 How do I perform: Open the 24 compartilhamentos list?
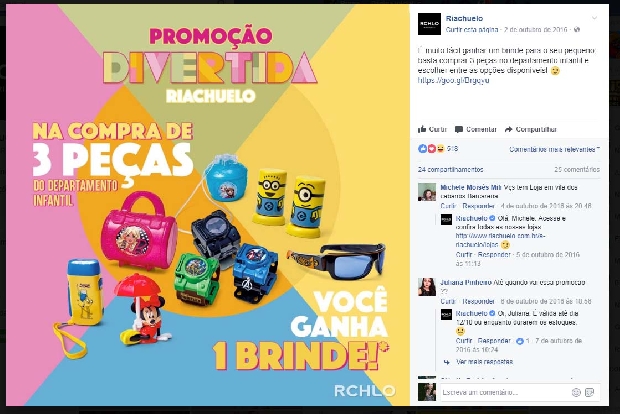tap(450, 169)
